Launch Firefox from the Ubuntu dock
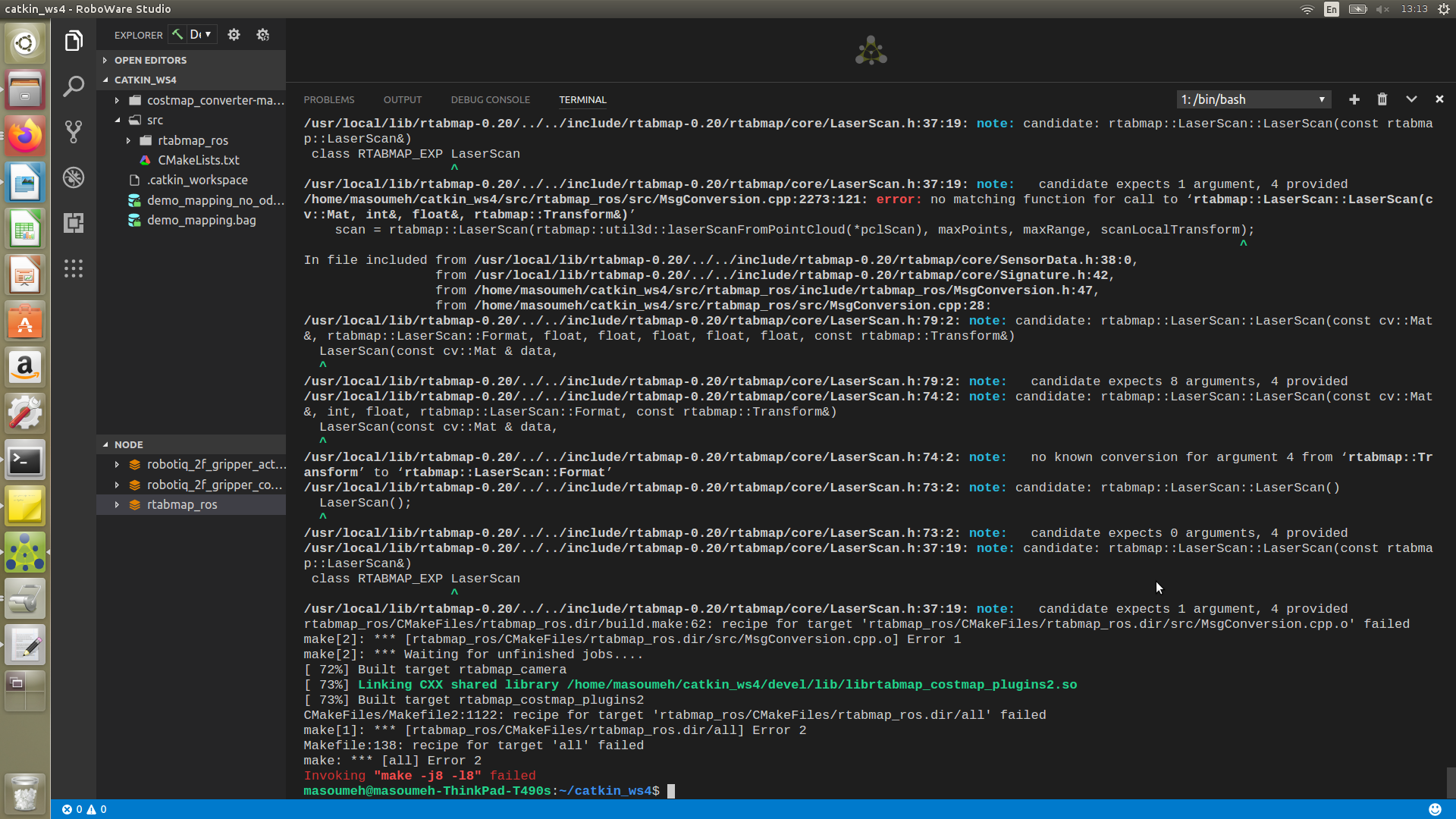The width and height of the screenshot is (1456, 819). tap(25, 136)
